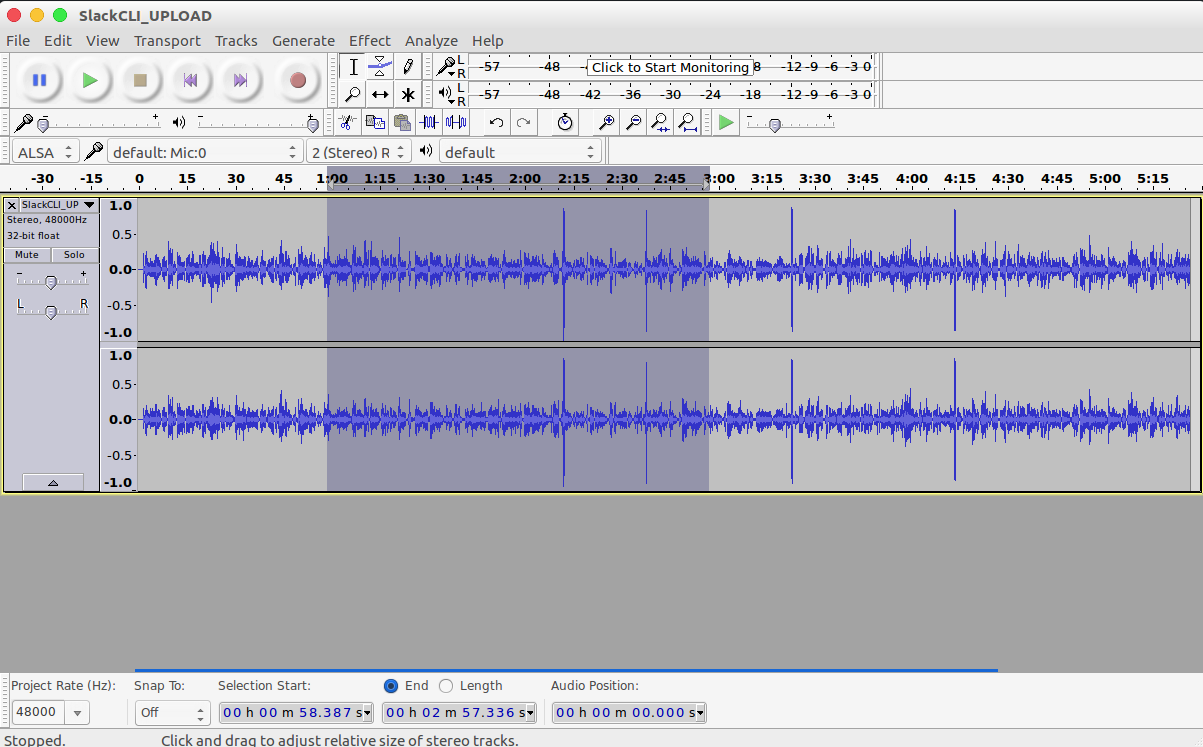The height and width of the screenshot is (747, 1203).
Task: Open the Effect menu
Action: 369,41
